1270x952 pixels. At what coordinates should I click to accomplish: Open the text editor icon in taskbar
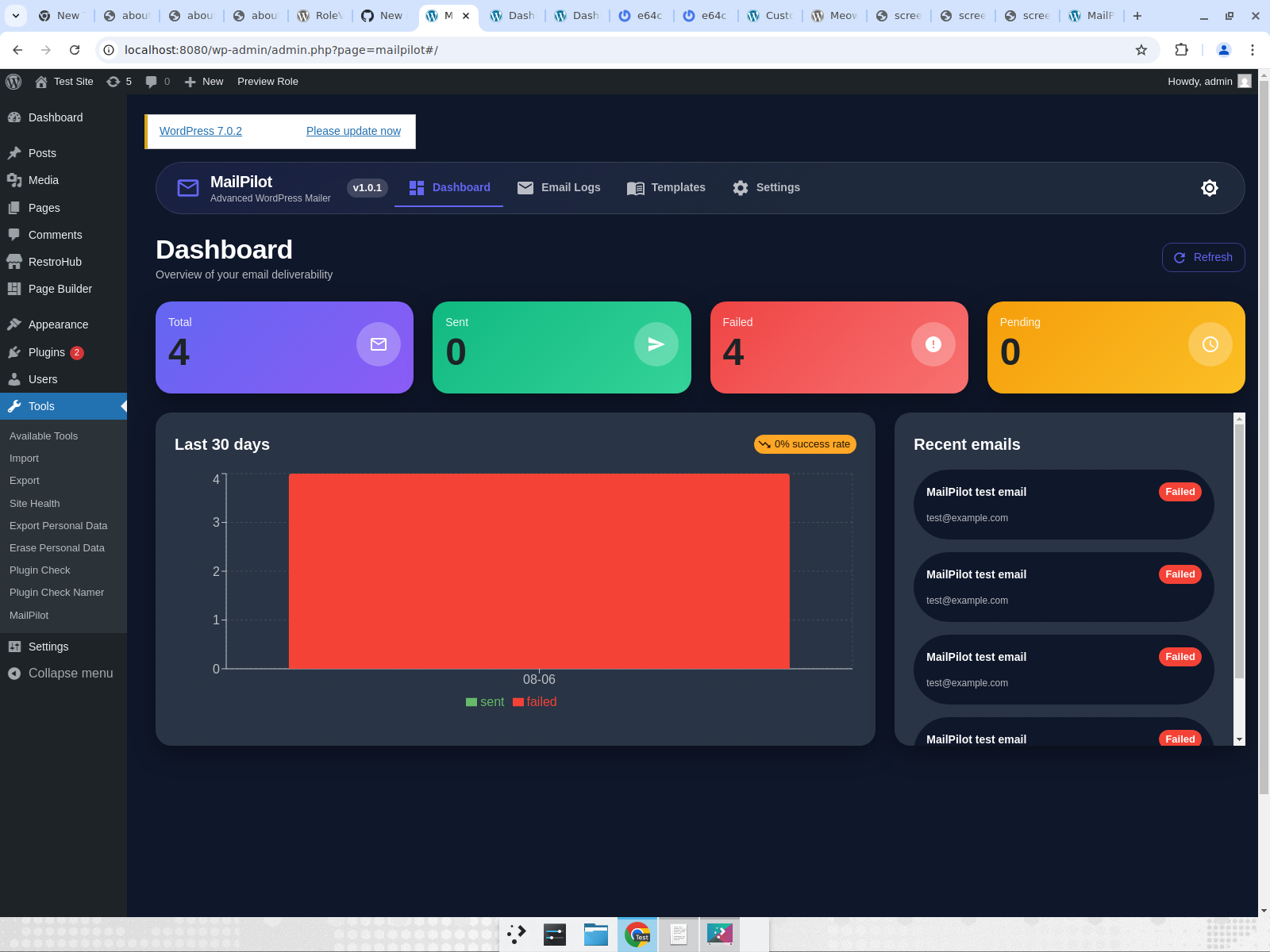point(679,935)
